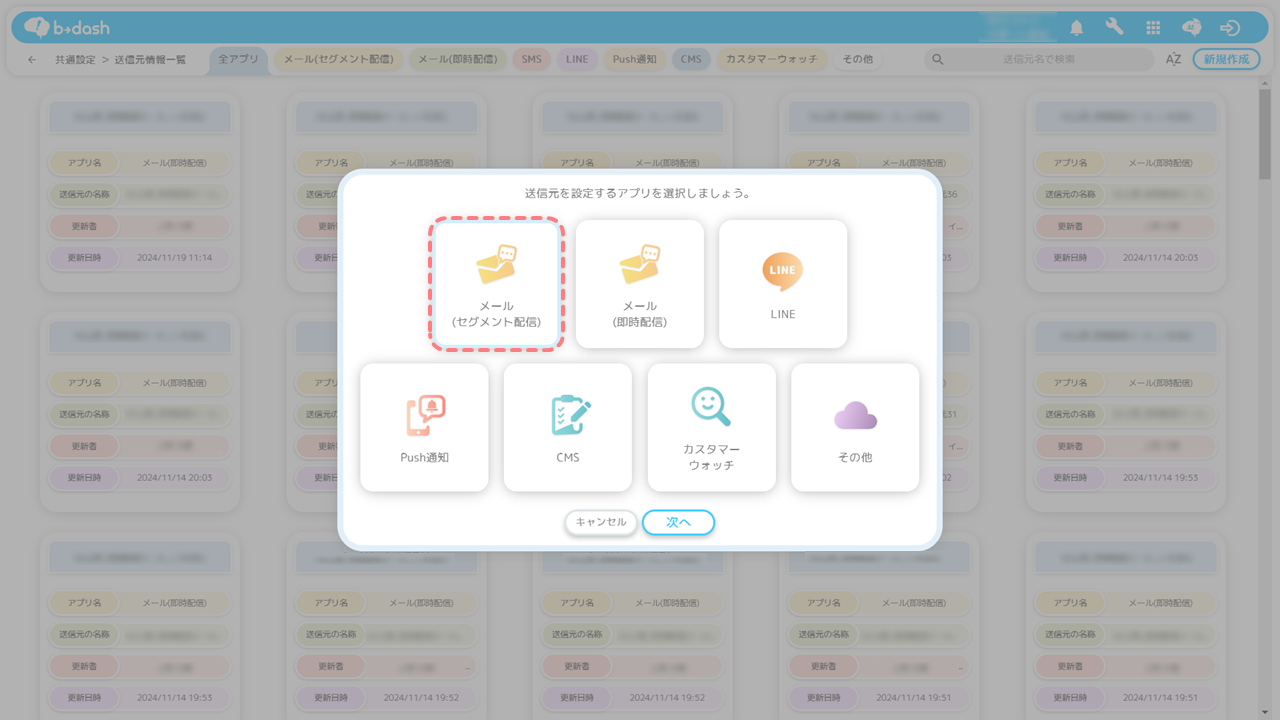Filter by カスタマーウォッチ tab
The width and height of the screenshot is (1280, 720).
click(x=771, y=59)
